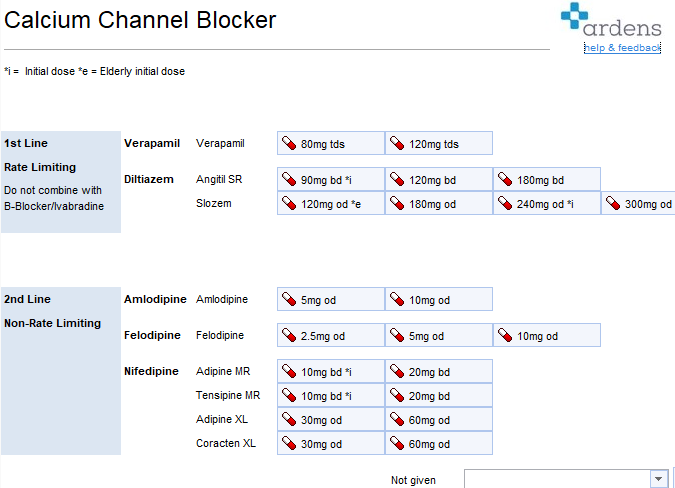Click pill icon for Verapamil 80mg tds

click(x=289, y=144)
